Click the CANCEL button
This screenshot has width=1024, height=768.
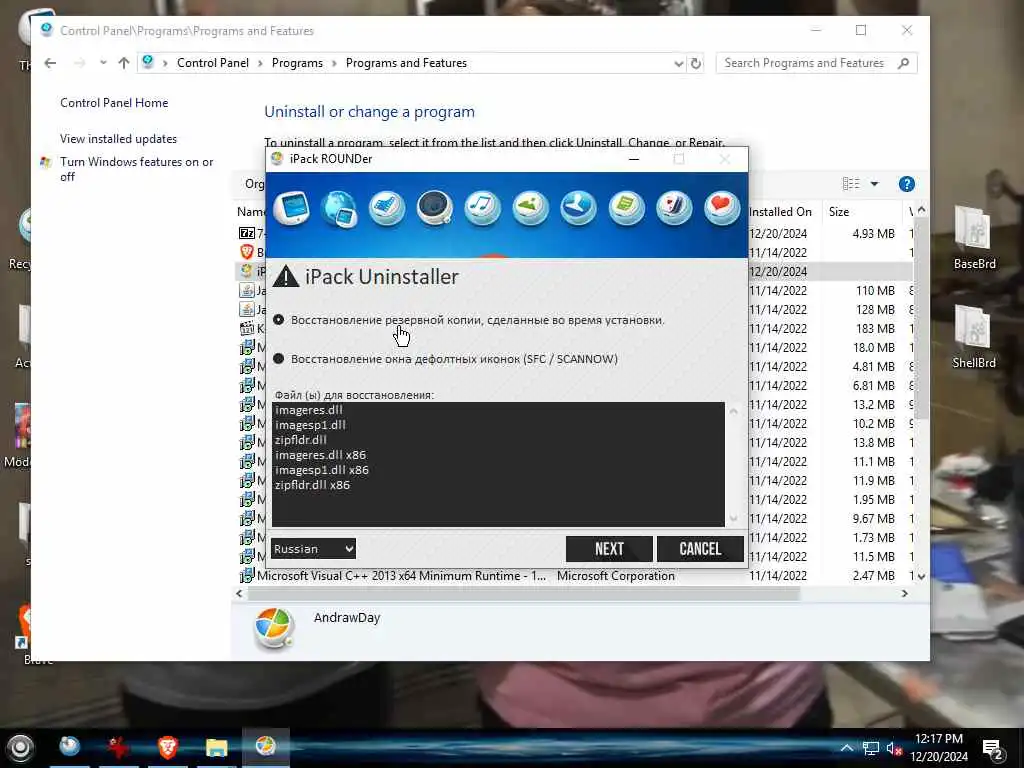(x=700, y=549)
